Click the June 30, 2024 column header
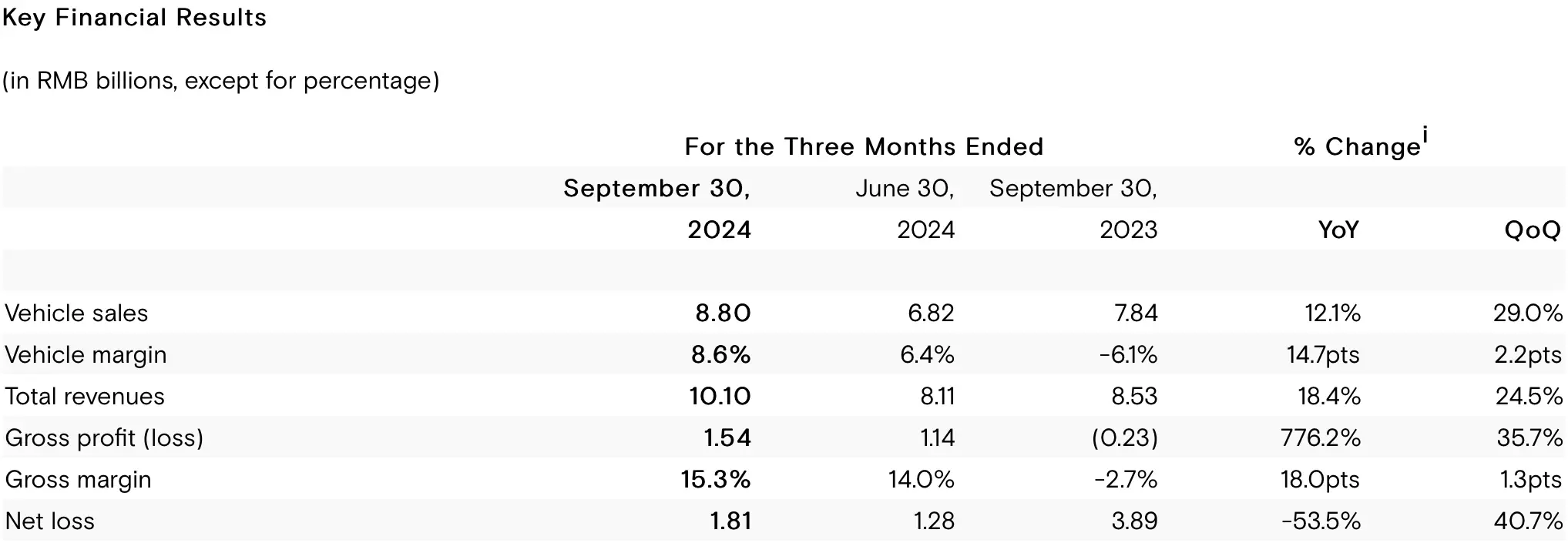This screenshot has width=1568, height=543. pyautogui.click(x=905, y=209)
